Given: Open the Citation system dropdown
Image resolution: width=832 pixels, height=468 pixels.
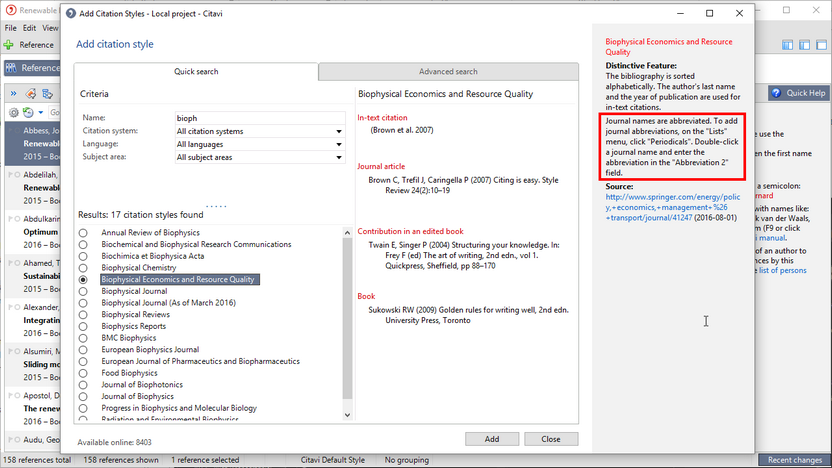Looking at the screenshot, I should [x=339, y=131].
